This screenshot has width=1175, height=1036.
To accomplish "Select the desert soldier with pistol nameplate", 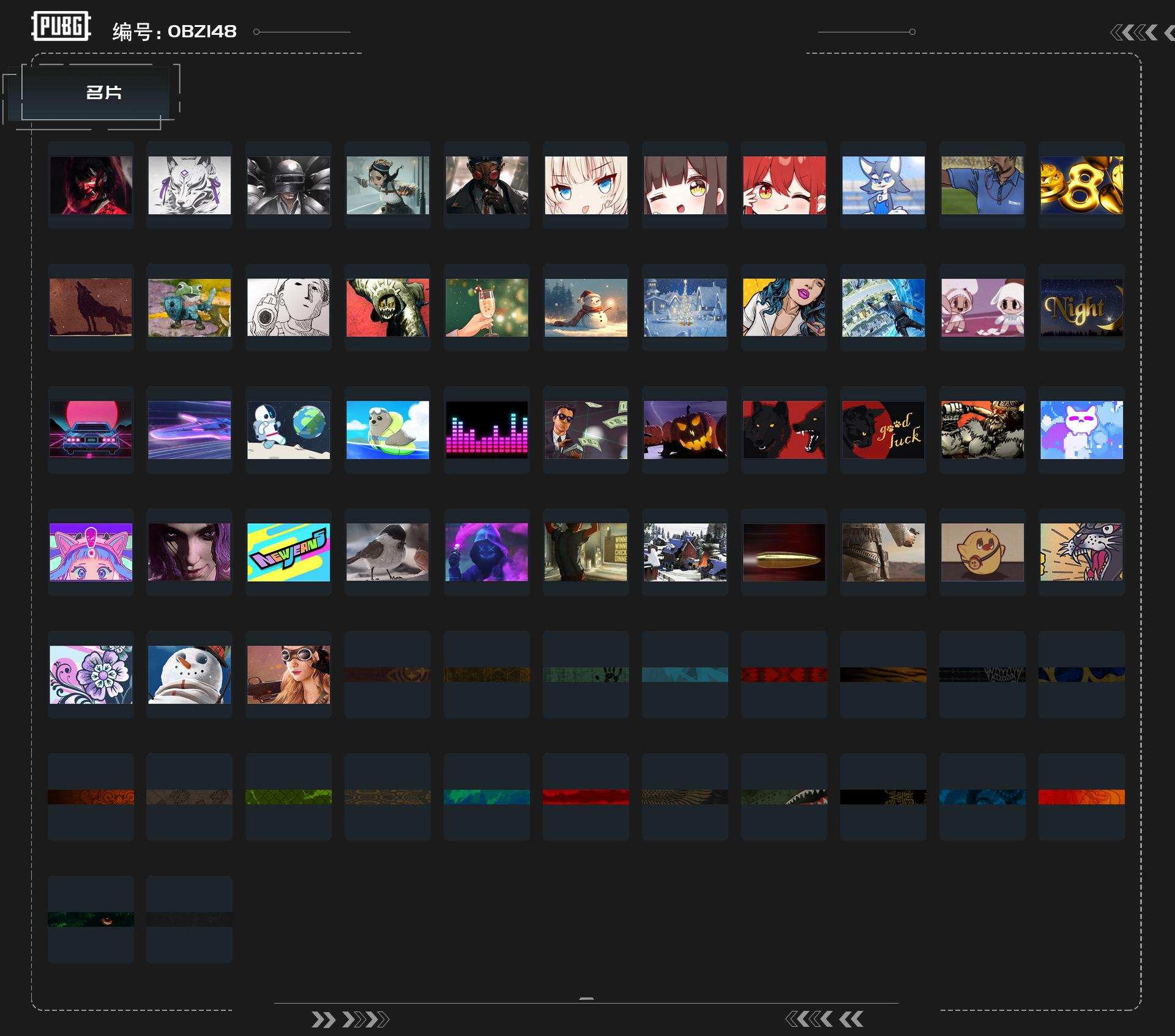I will coord(884,552).
